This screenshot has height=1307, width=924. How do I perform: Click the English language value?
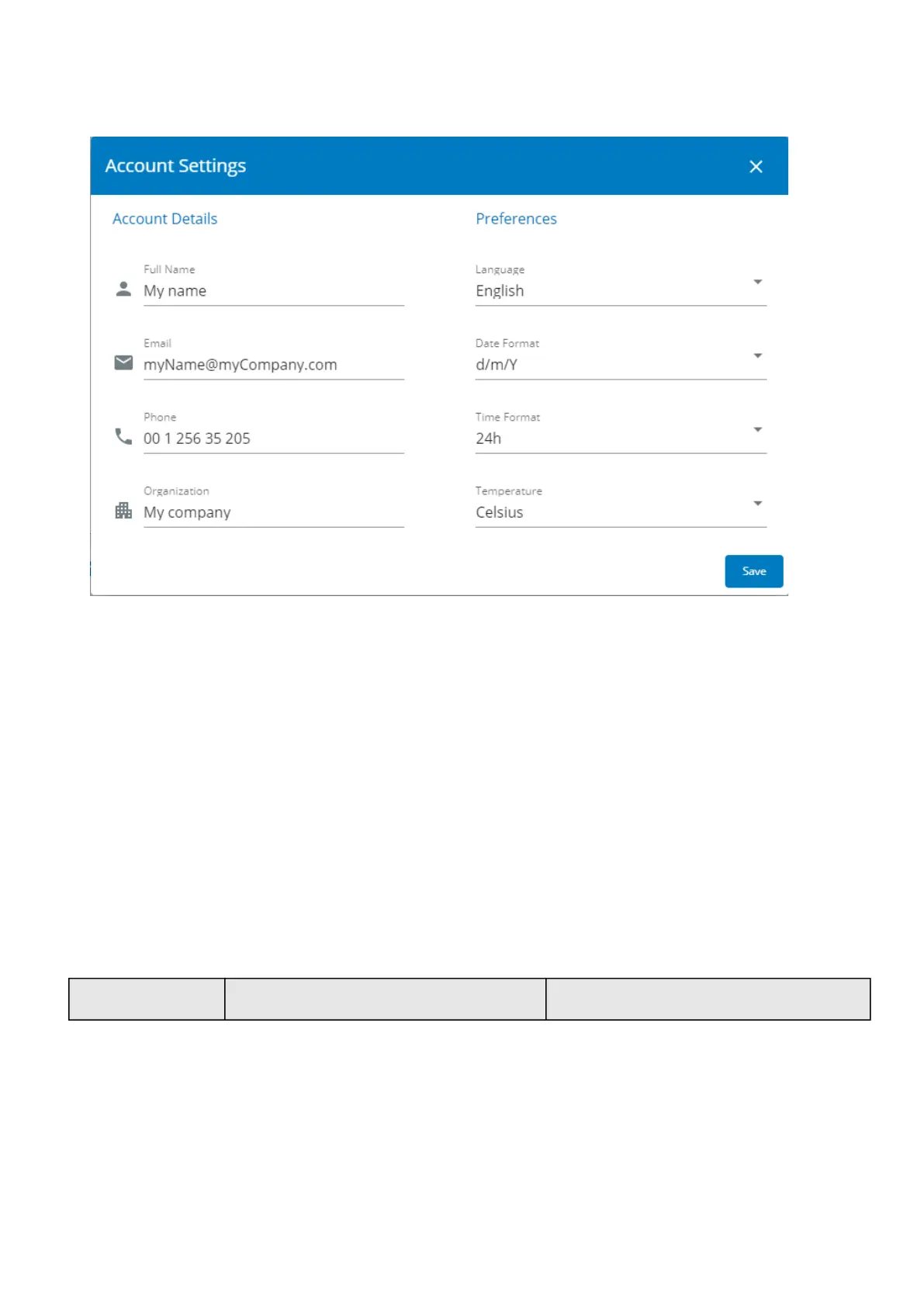pos(500,291)
